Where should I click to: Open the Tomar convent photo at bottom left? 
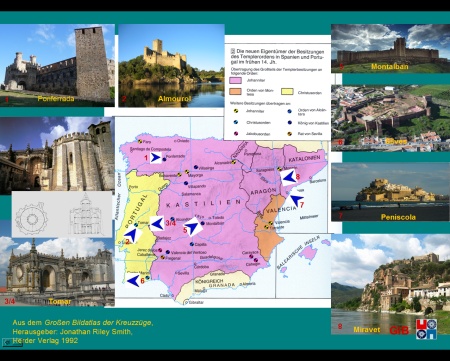pos(57,272)
